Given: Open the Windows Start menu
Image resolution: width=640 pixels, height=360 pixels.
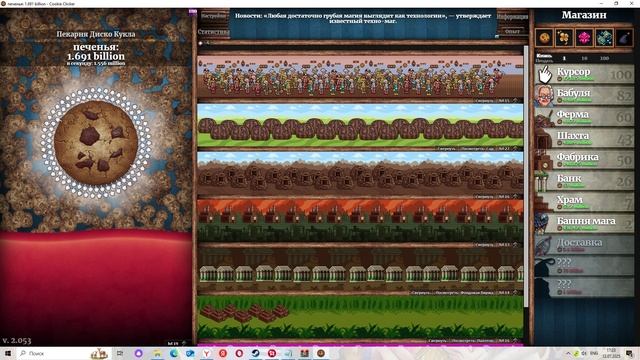Looking at the screenshot, I should (x=7, y=353).
